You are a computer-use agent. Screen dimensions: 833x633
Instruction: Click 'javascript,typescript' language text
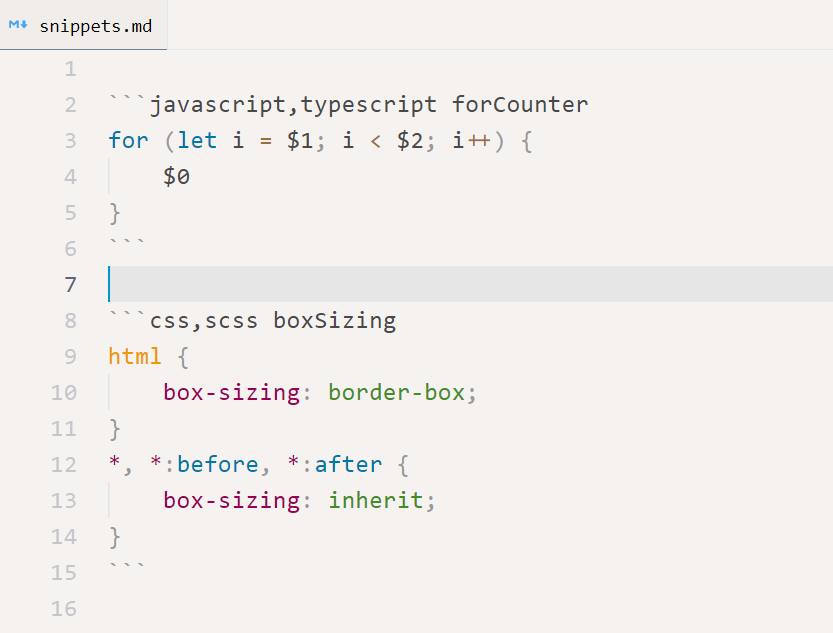click(x=294, y=105)
